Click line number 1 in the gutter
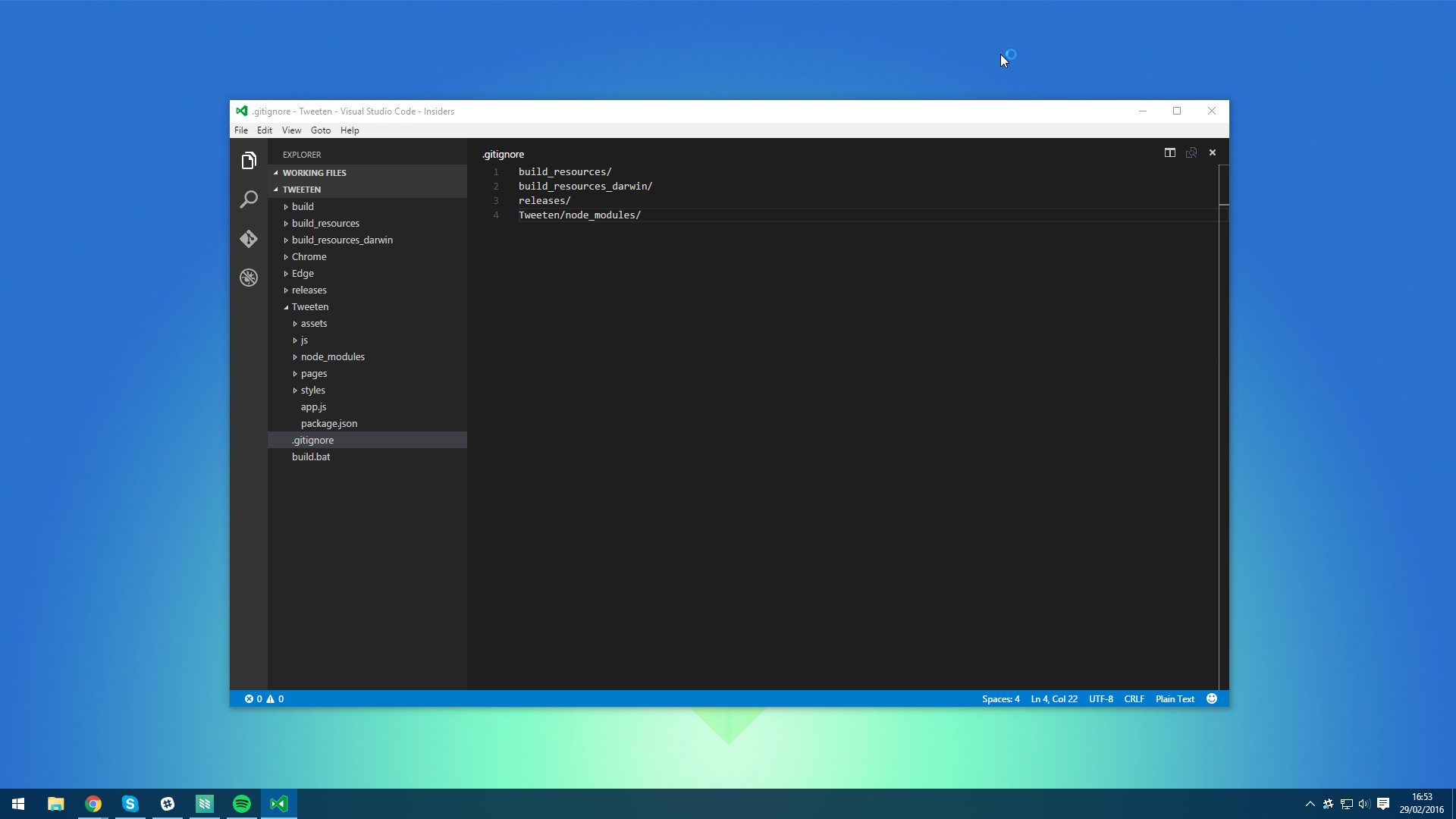This screenshot has height=819, width=1456. point(496,172)
